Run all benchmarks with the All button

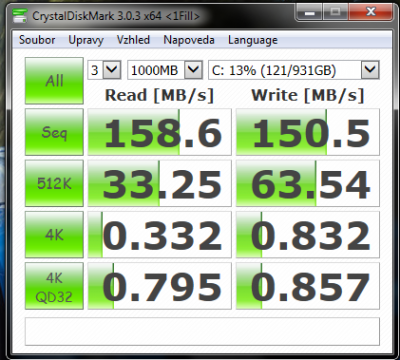click(54, 81)
